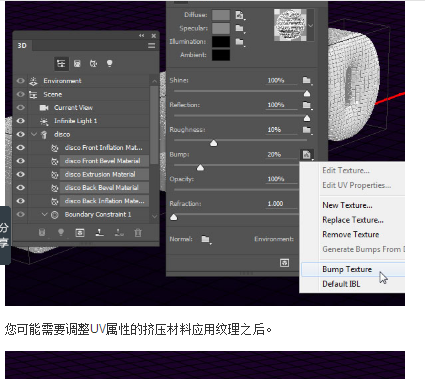425x379 pixels.
Task: Choose Replace Texture... from context menu
Action: (x=353, y=220)
